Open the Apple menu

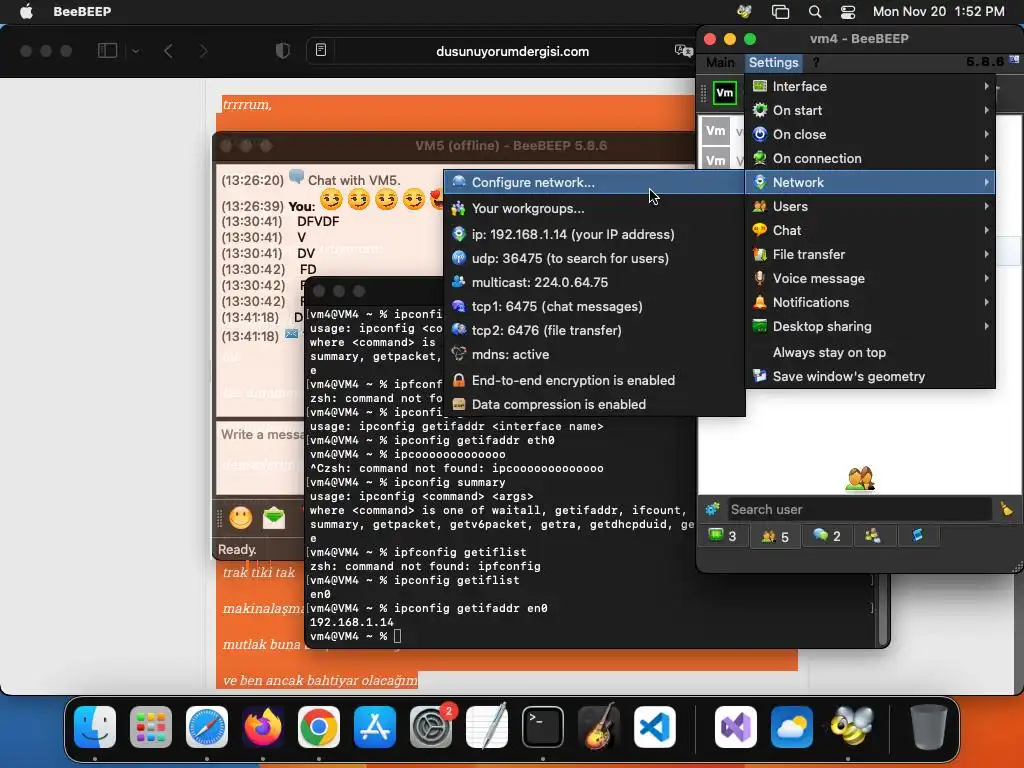pyautogui.click(x=26, y=11)
